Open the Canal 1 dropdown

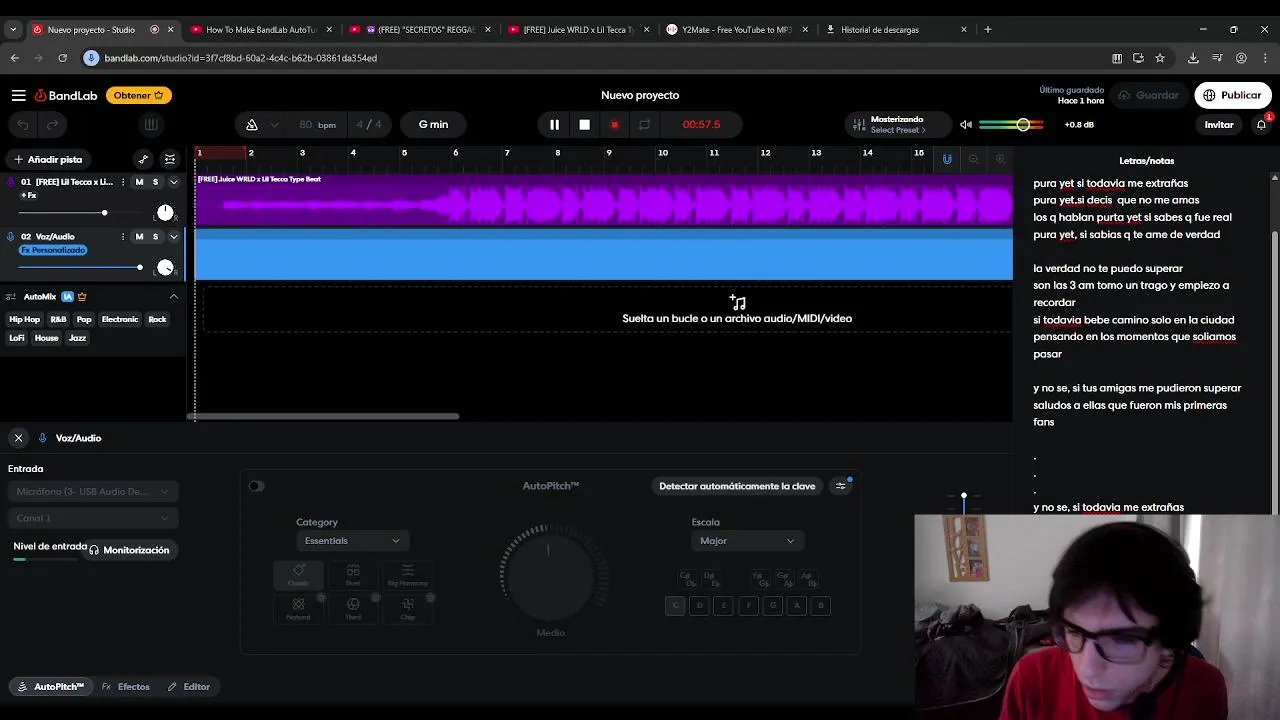pos(92,518)
